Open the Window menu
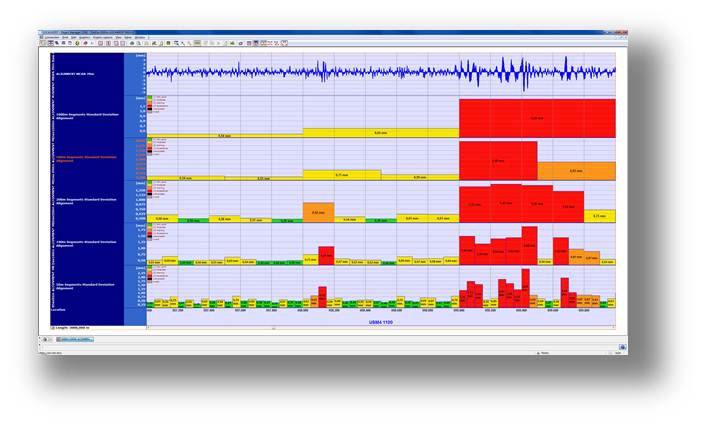The height and width of the screenshot is (425, 704). coord(140,38)
